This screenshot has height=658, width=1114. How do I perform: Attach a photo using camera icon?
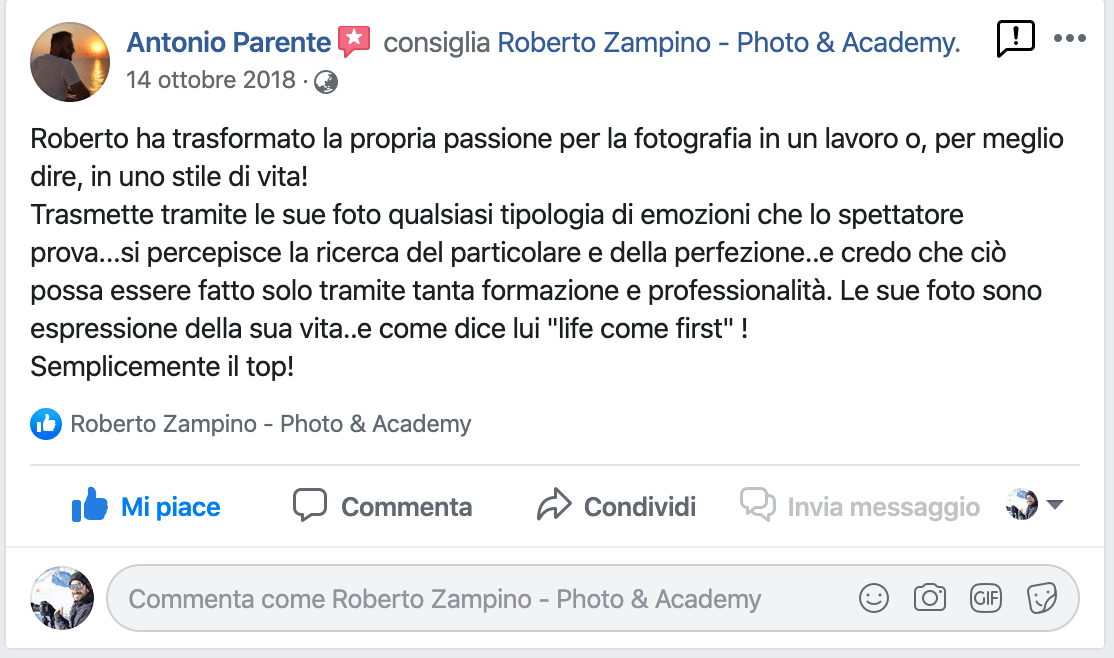930,599
